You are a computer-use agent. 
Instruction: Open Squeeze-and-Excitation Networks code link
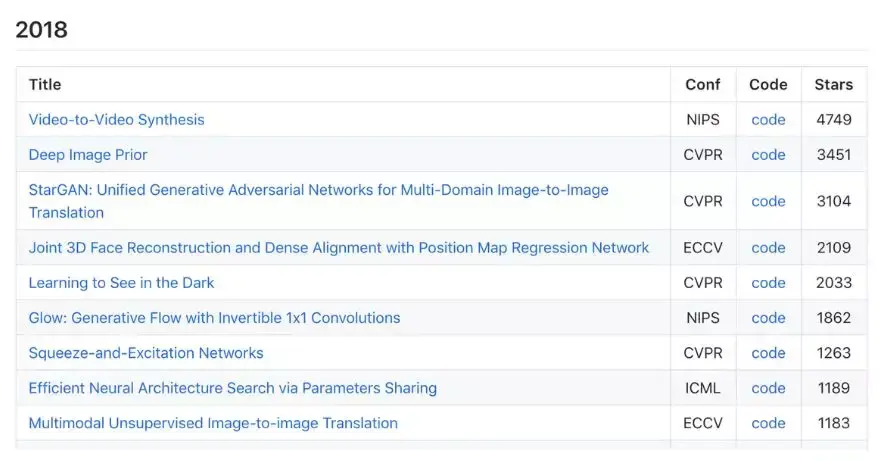pos(768,353)
